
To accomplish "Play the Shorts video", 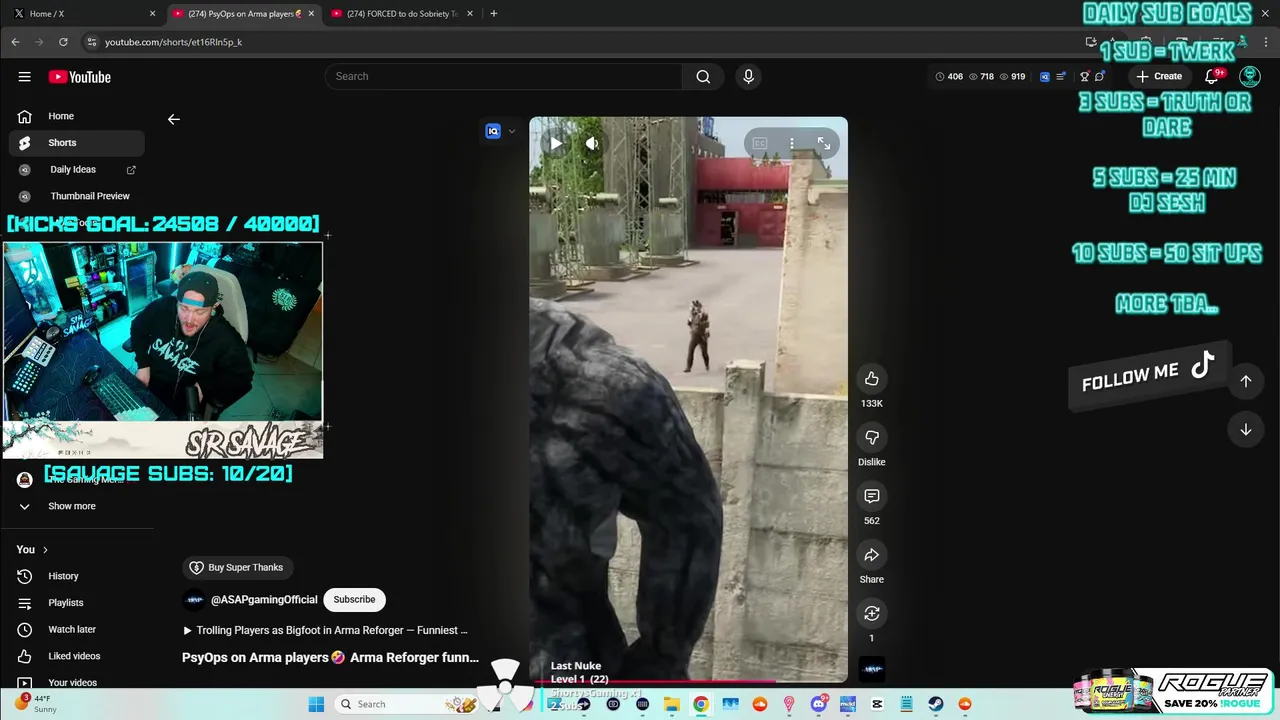I will 556,143.
